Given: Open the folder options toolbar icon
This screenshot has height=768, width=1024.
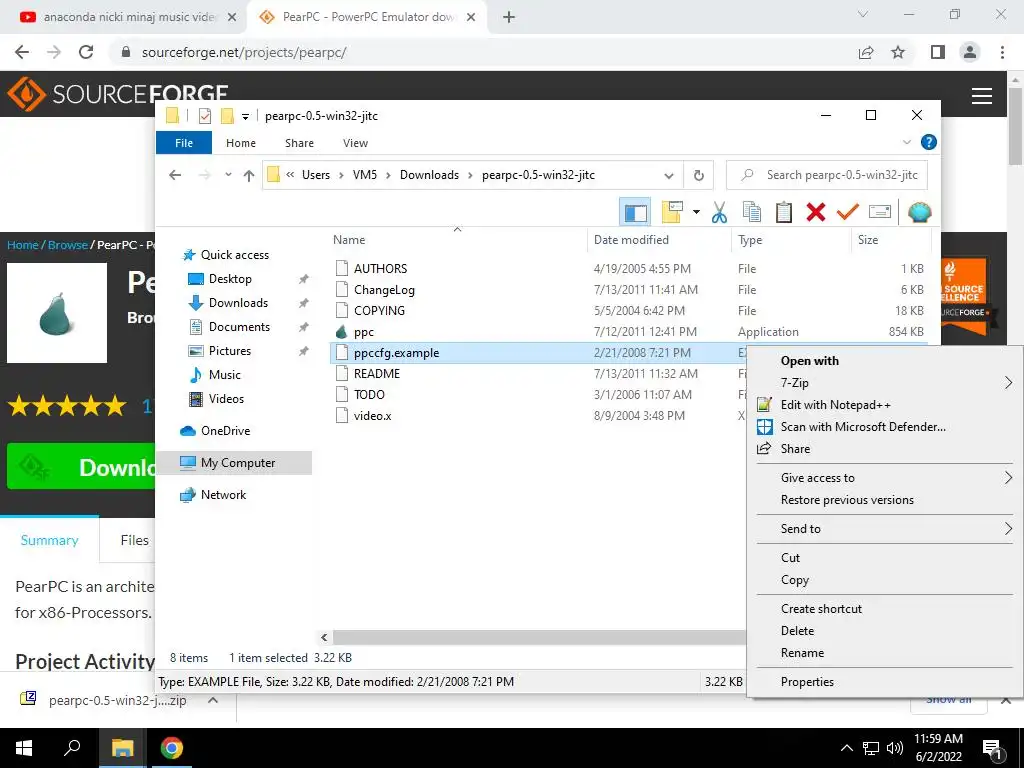Looking at the screenshot, I should tap(672, 212).
